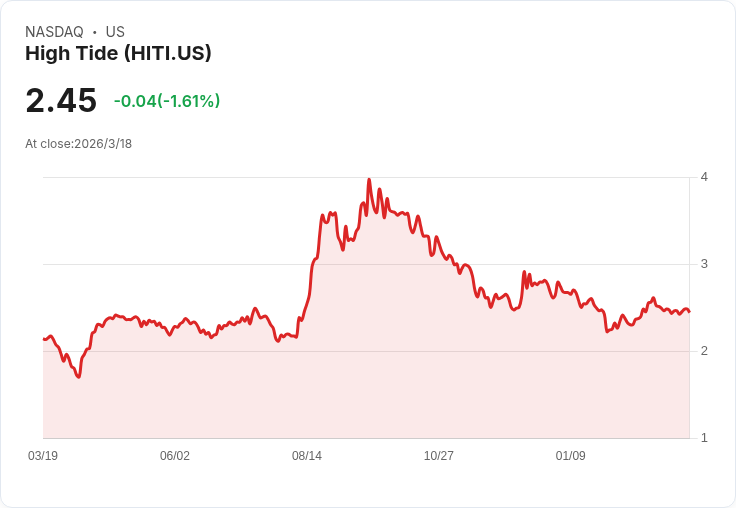Select the NASDAQ exchange label

pyautogui.click(x=54, y=32)
